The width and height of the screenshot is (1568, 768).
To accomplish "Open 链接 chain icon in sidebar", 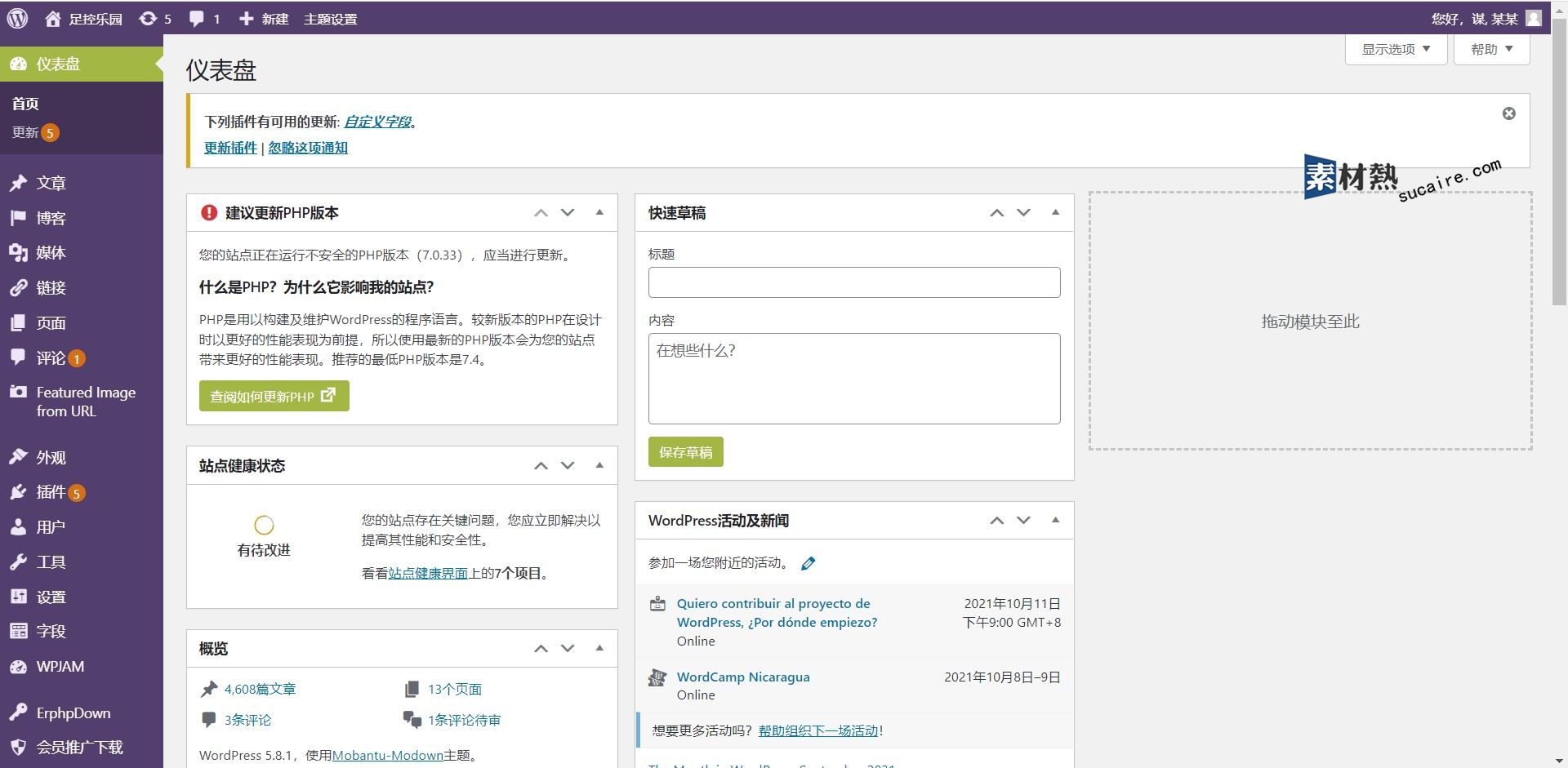I will tap(18, 288).
